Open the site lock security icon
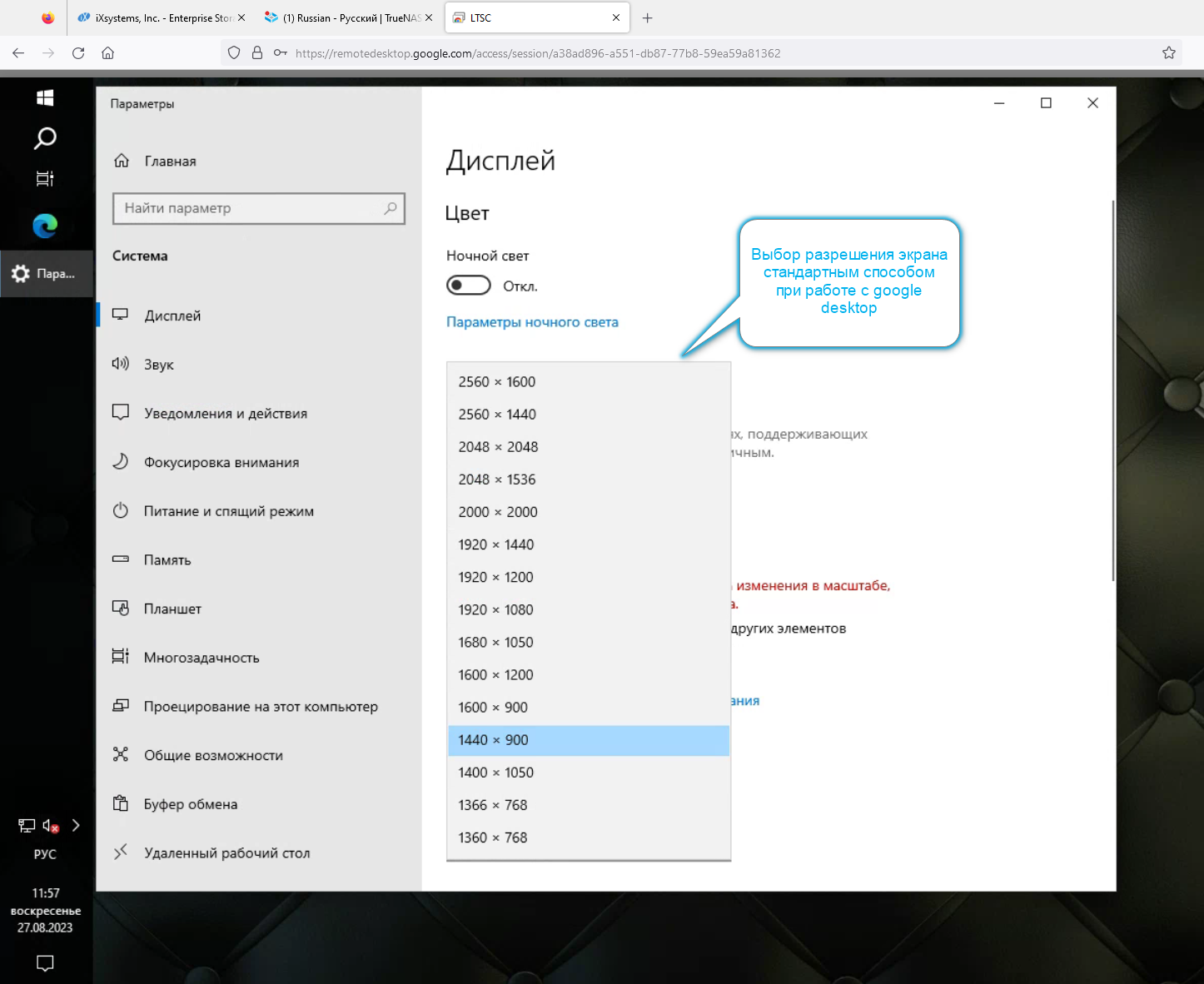Image resolution: width=1204 pixels, height=984 pixels. (x=257, y=53)
